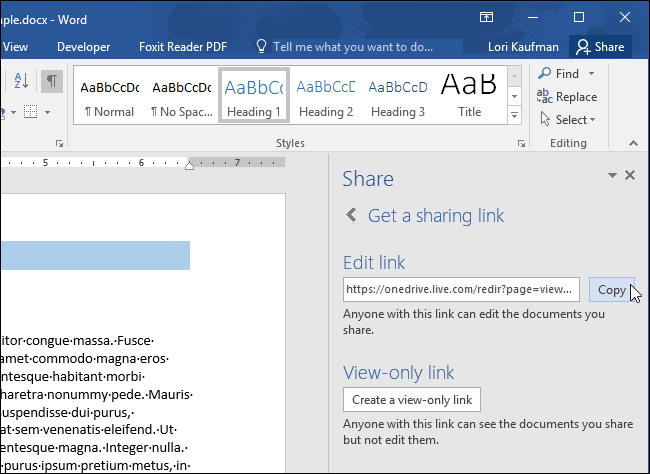
Task: Go back from Get a sharing link
Action: point(351,215)
